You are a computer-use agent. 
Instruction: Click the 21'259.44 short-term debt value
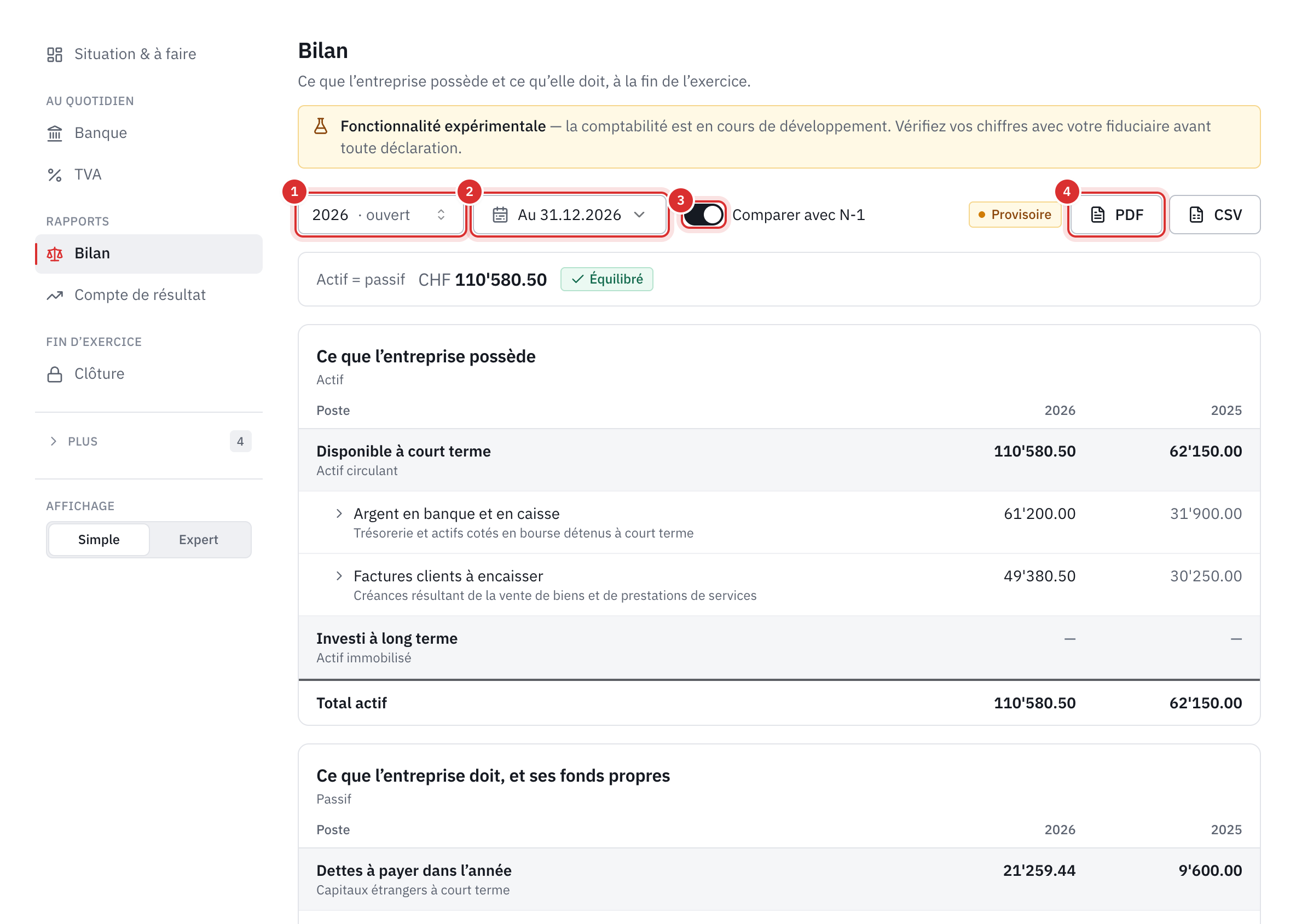(1039, 871)
